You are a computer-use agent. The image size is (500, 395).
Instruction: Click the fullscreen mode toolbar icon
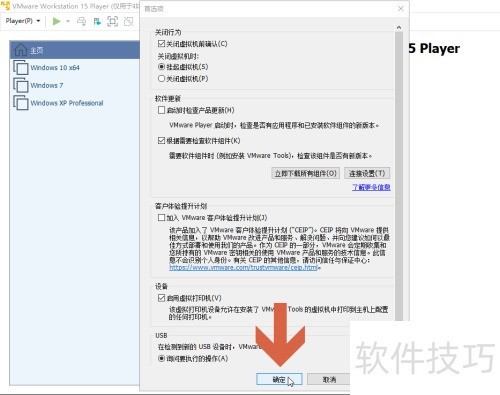(x=113, y=22)
